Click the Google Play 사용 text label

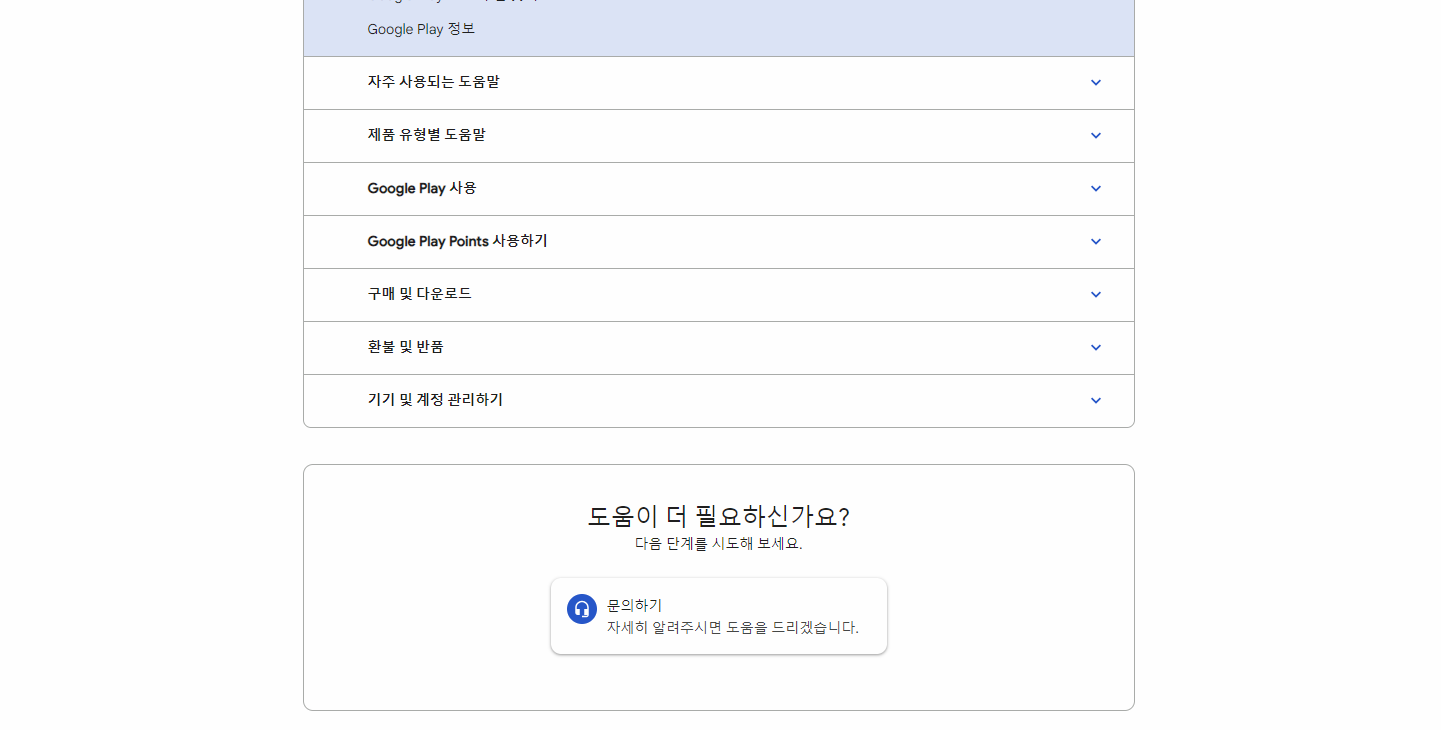(419, 188)
